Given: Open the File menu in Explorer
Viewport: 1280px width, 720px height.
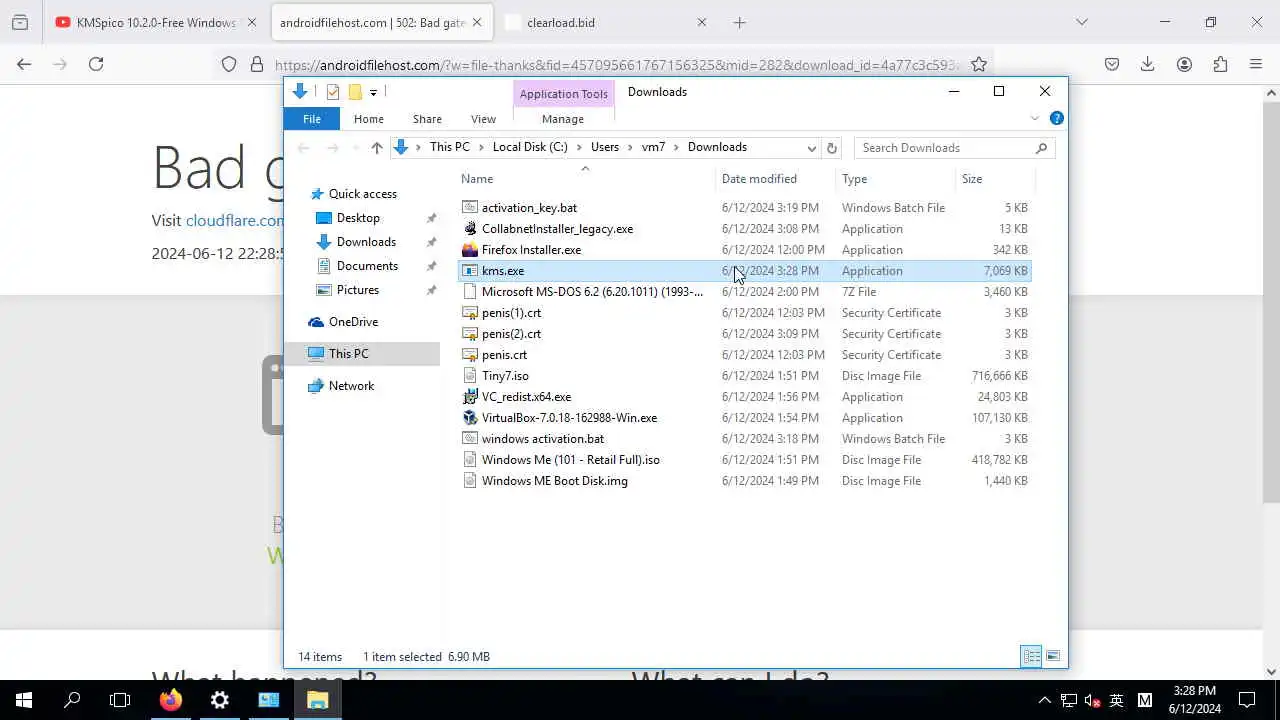Looking at the screenshot, I should (312, 119).
